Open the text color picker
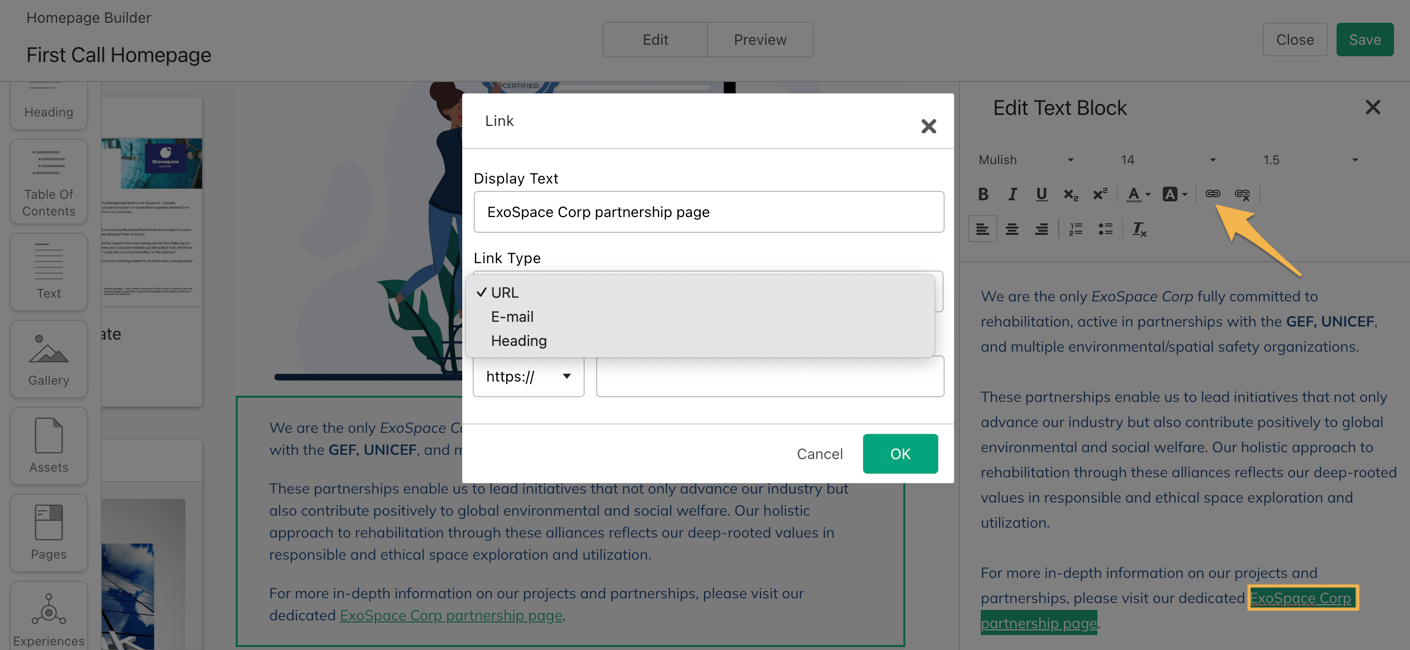This screenshot has height=650, width=1410. pyautogui.click(x=1138, y=194)
